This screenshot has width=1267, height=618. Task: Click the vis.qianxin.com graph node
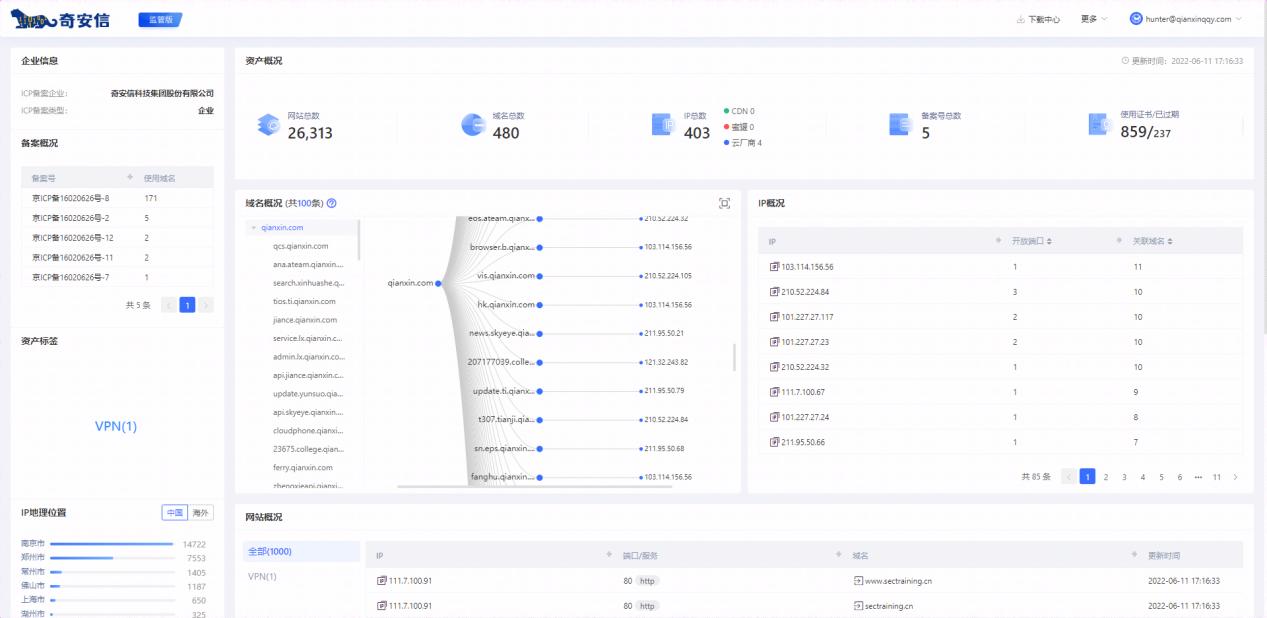(x=540, y=275)
